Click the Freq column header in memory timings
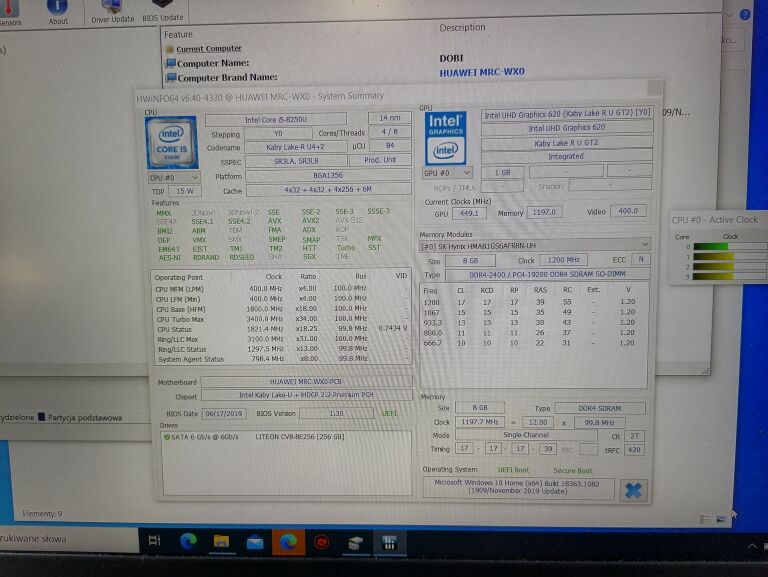Viewport: 768px width, 577px height. [x=431, y=290]
